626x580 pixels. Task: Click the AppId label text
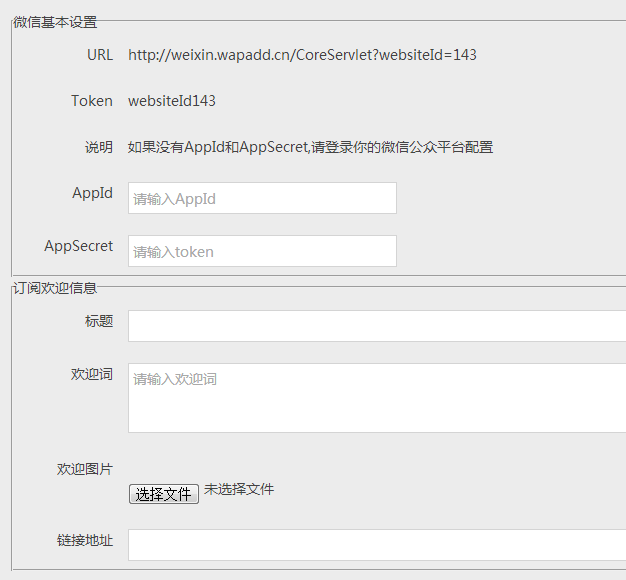click(92, 193)
